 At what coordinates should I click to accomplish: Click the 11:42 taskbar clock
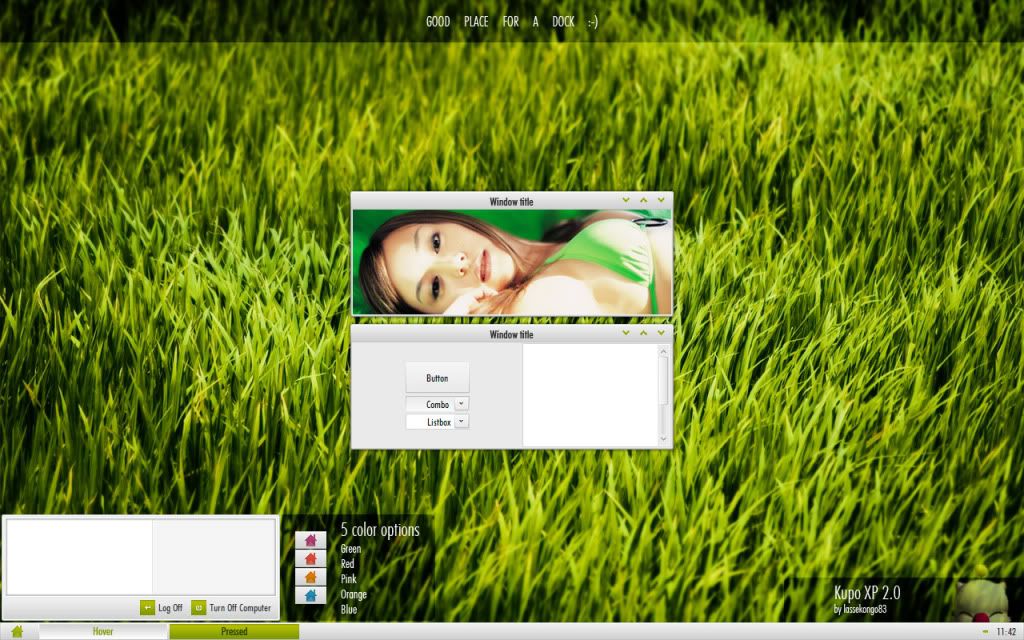click(1006, 631)
